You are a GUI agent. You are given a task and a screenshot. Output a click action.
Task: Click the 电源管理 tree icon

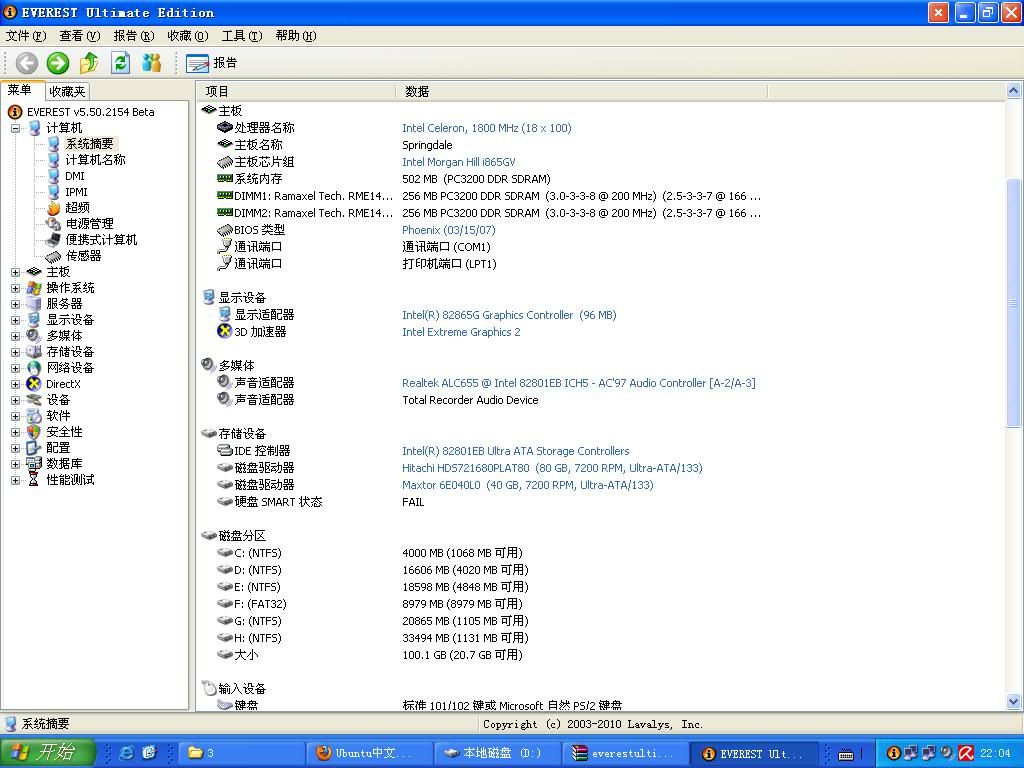[54, 224]
